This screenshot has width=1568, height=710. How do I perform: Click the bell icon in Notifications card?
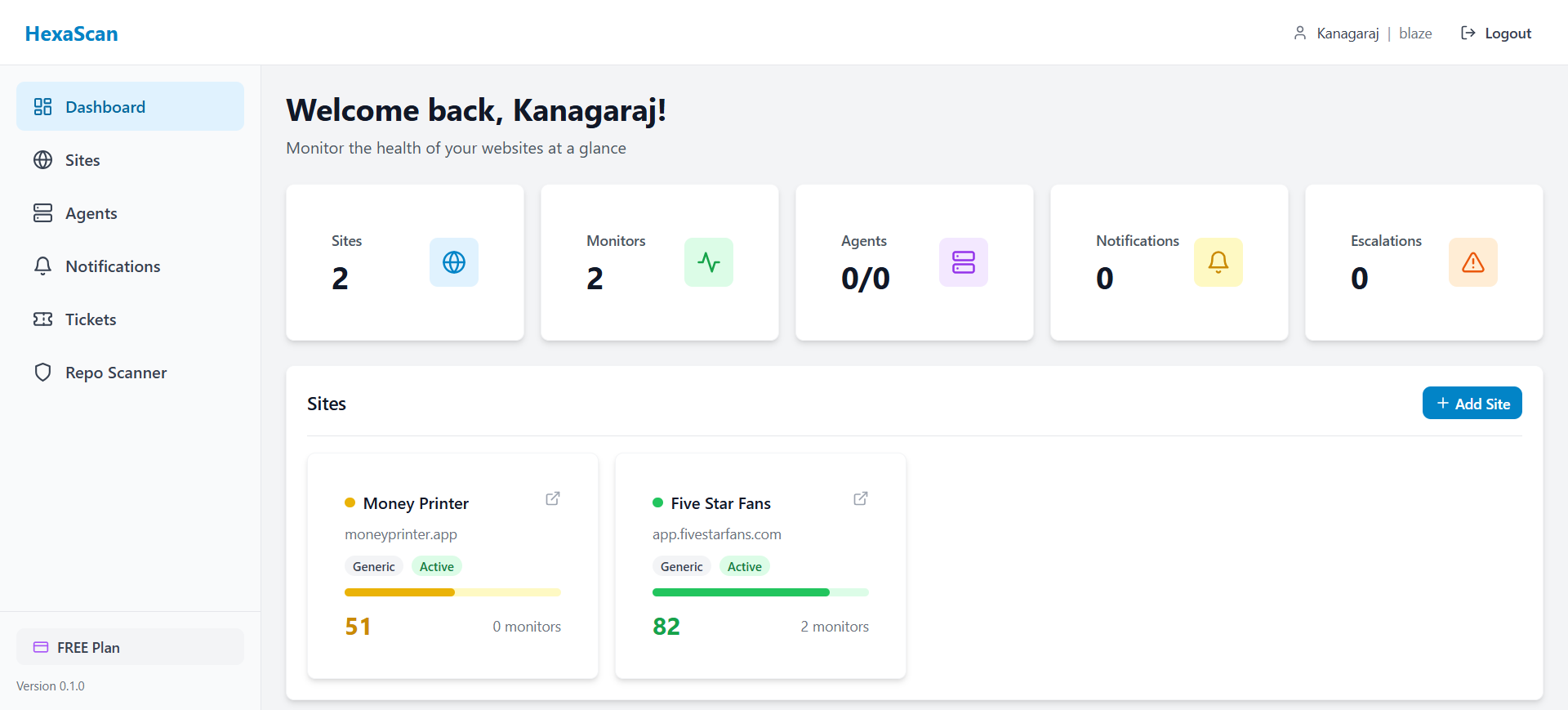pyautogui.click(x=1218, y=262)
